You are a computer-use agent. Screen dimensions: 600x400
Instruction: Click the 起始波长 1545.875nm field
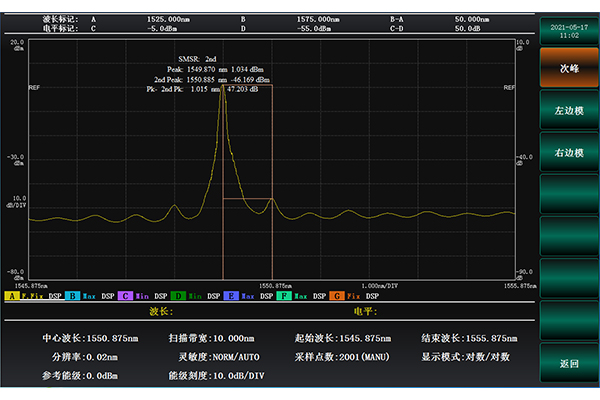click(342, 338)
